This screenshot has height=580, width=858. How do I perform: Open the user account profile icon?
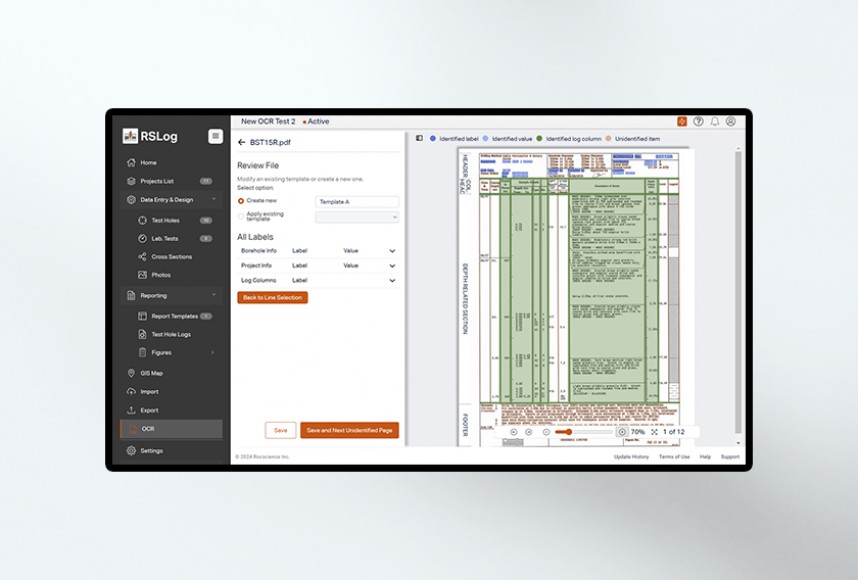731,121
